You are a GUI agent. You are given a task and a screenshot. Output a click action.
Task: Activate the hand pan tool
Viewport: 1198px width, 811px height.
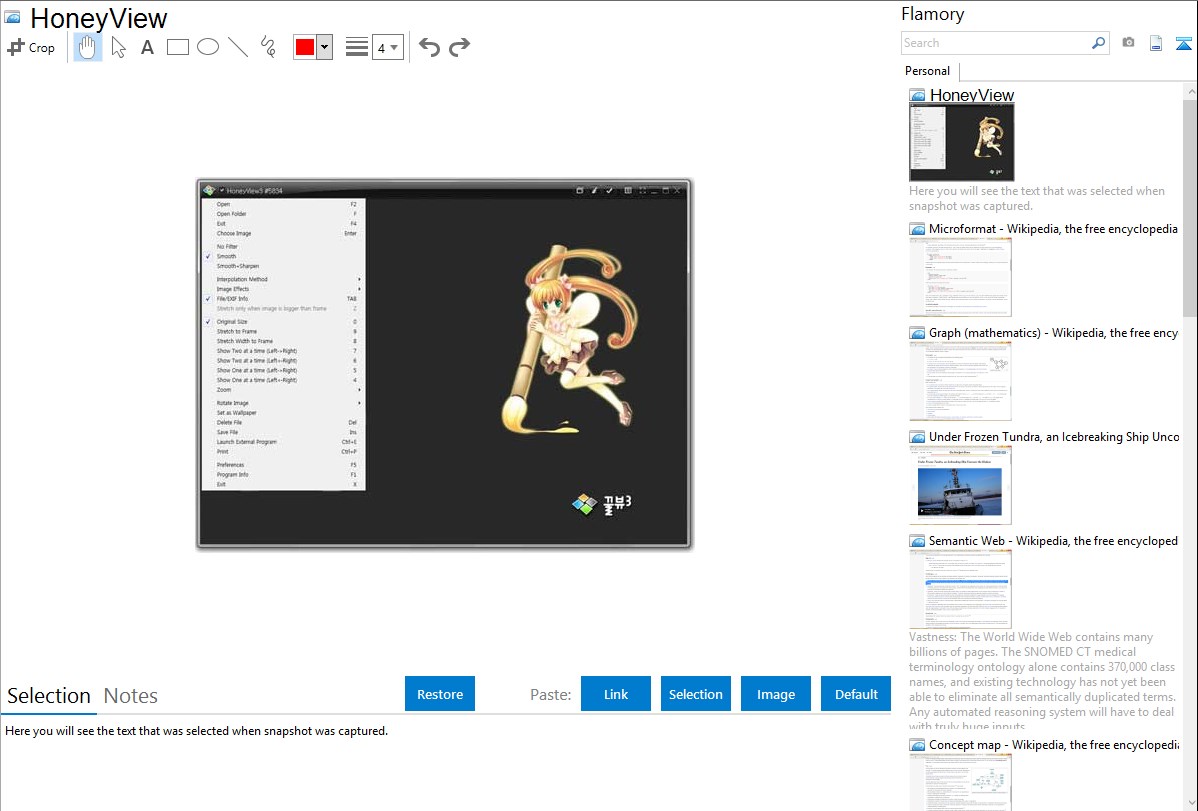pos(88,47)
